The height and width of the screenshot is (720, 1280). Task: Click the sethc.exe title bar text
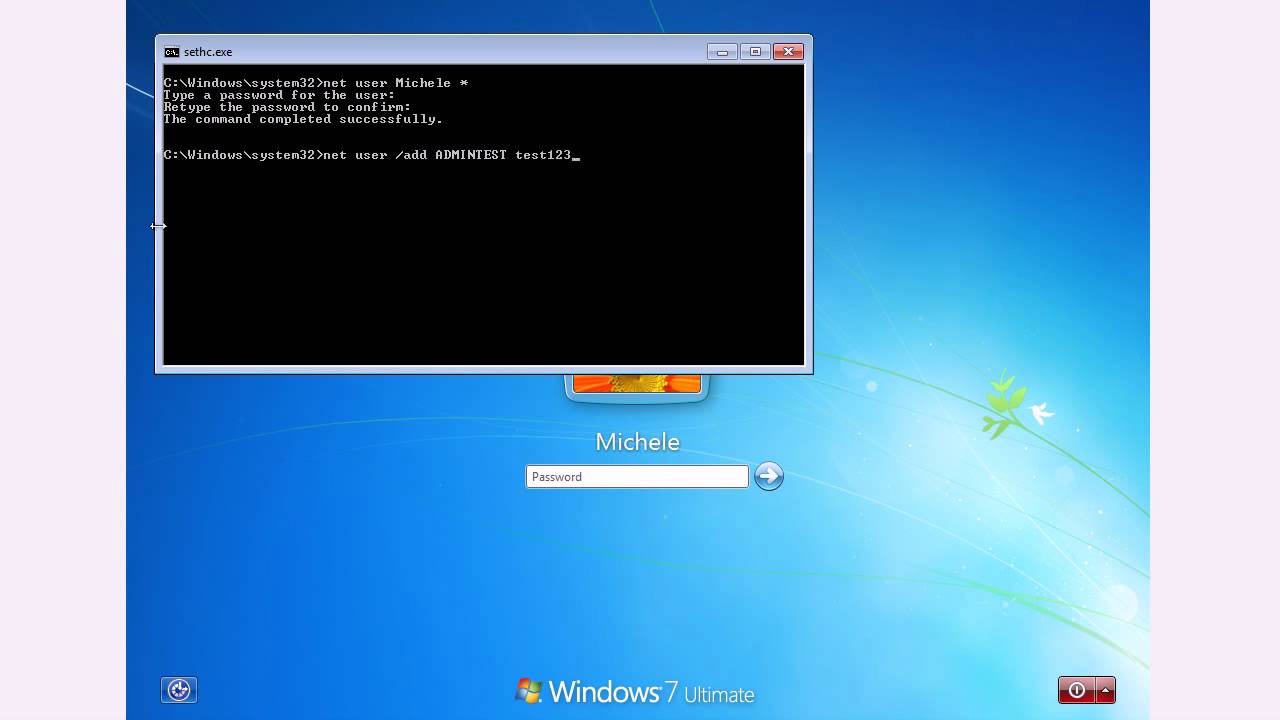[x=208, y=52]
